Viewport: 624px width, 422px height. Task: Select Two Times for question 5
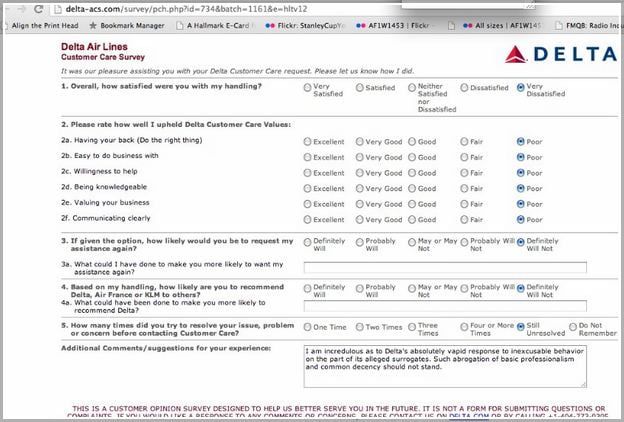pyautogui.click(x=359, y=327)
